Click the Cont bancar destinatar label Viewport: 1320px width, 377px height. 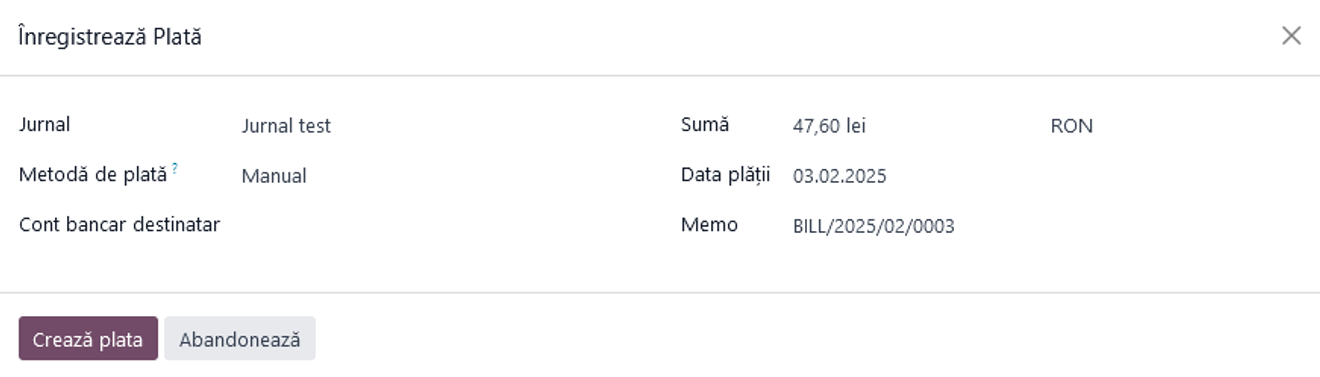click(x=120, y=224)
